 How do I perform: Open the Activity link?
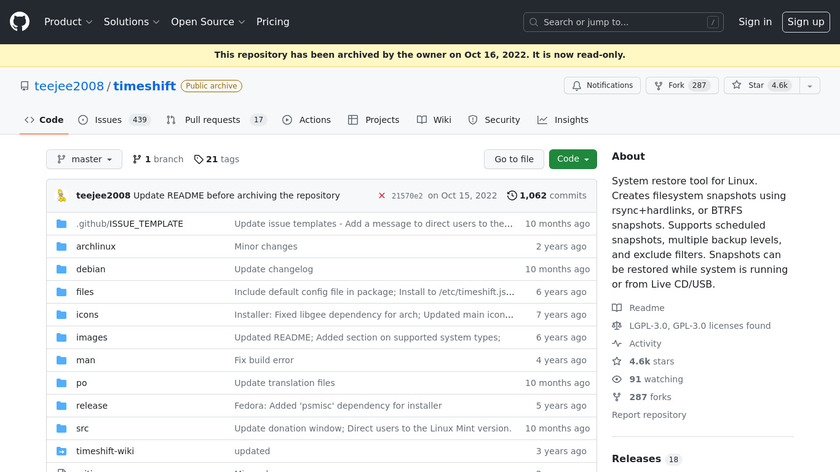point(636,343)
